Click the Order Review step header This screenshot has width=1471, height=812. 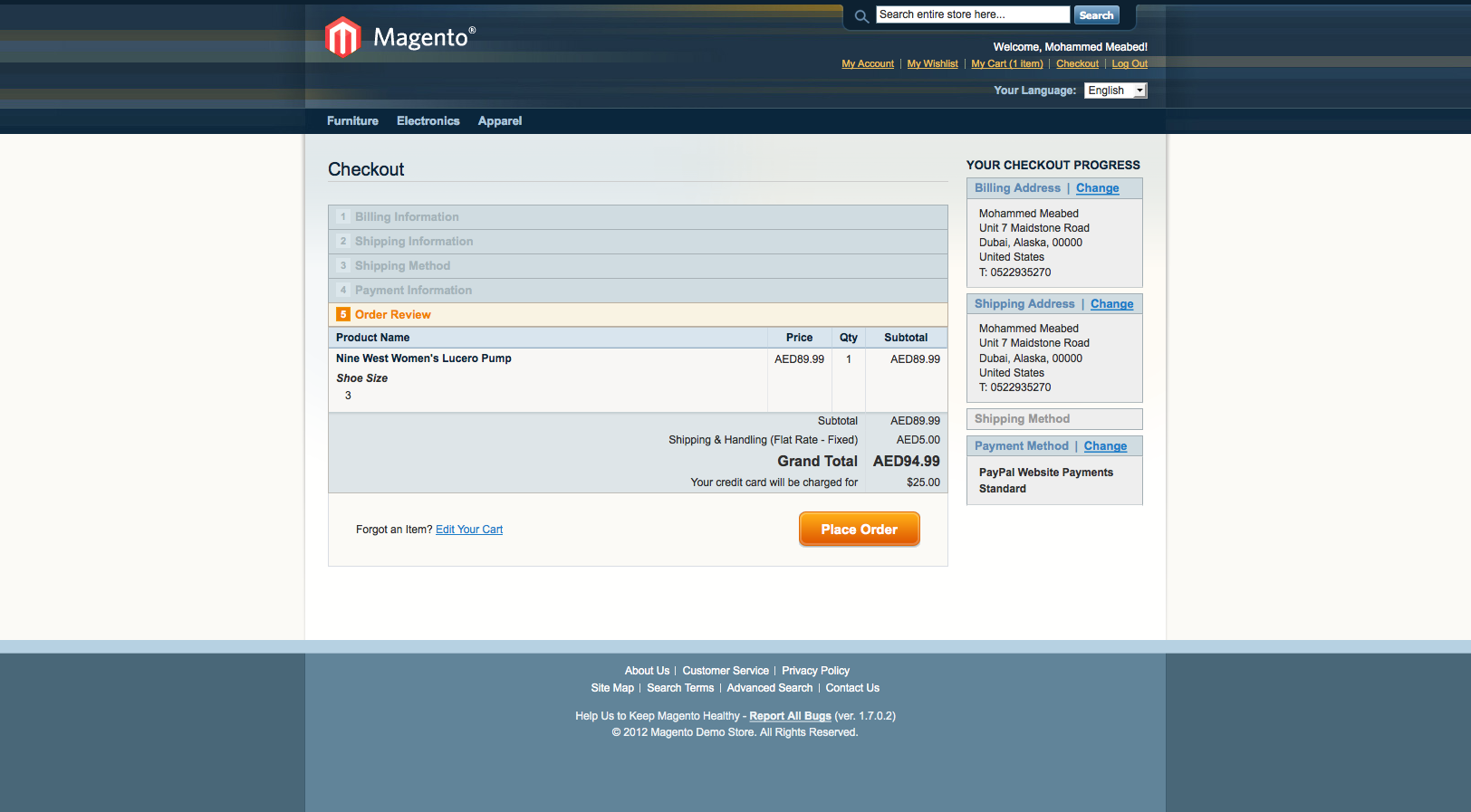pyautogui.click(x=638, y=315)
